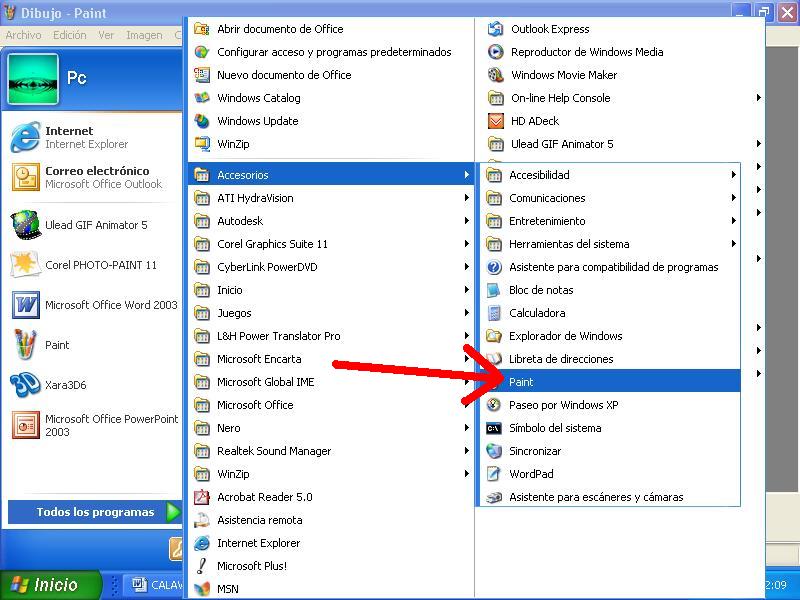Expand the Comunicaciones submenu

pos(610,197)
